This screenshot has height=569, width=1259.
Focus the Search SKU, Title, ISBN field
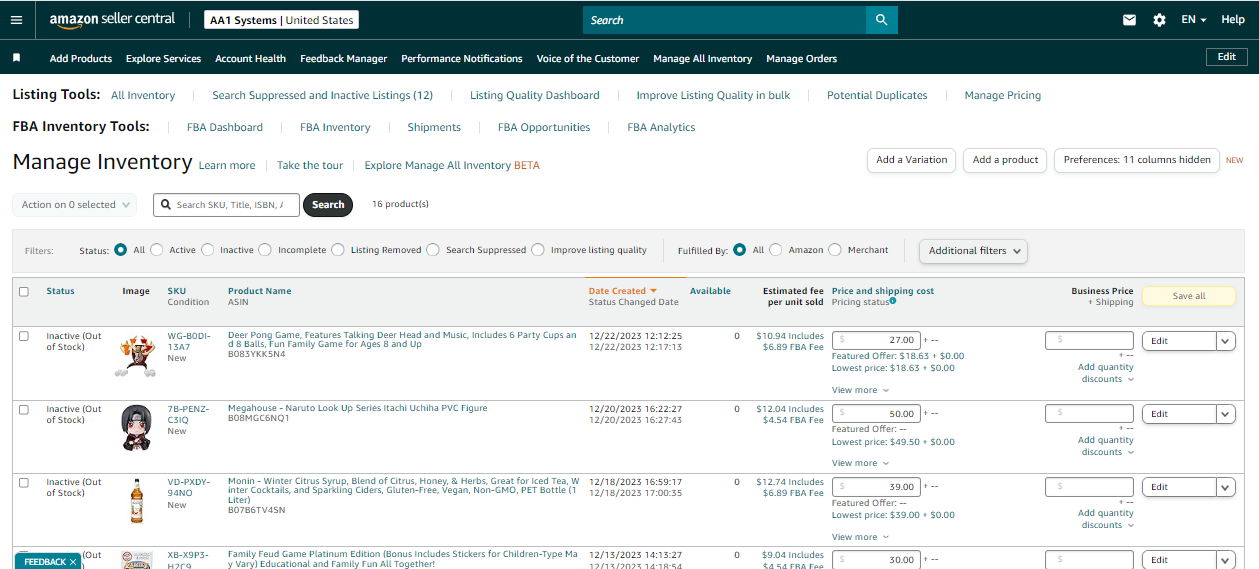click(226, 205)
